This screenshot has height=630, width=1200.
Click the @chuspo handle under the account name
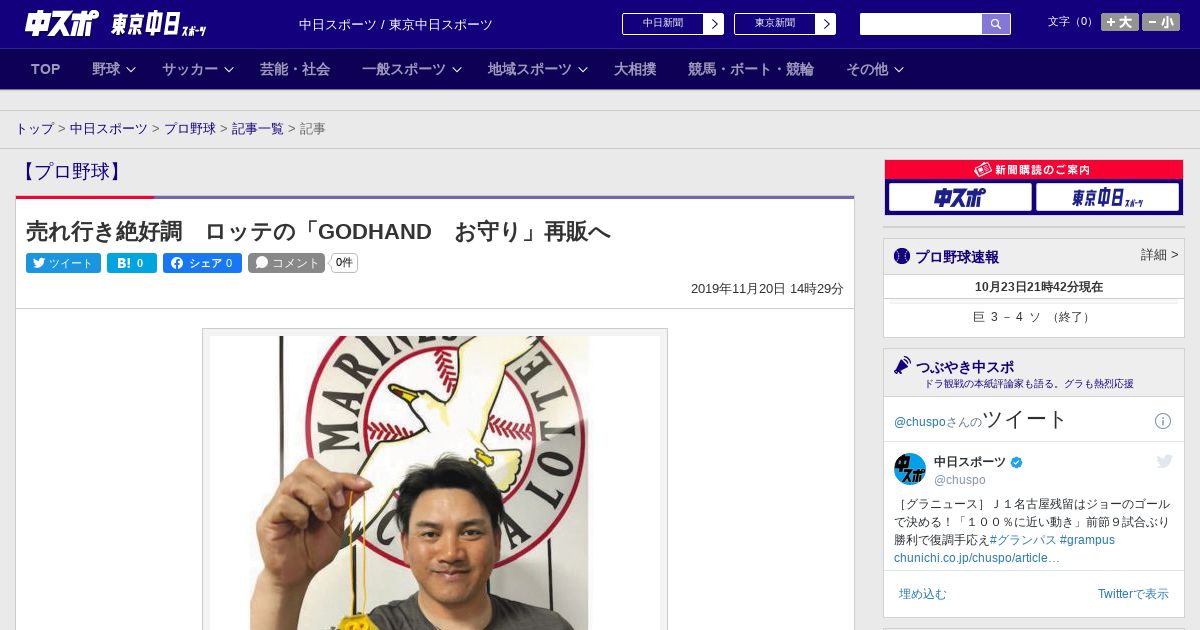coord(960,480)
